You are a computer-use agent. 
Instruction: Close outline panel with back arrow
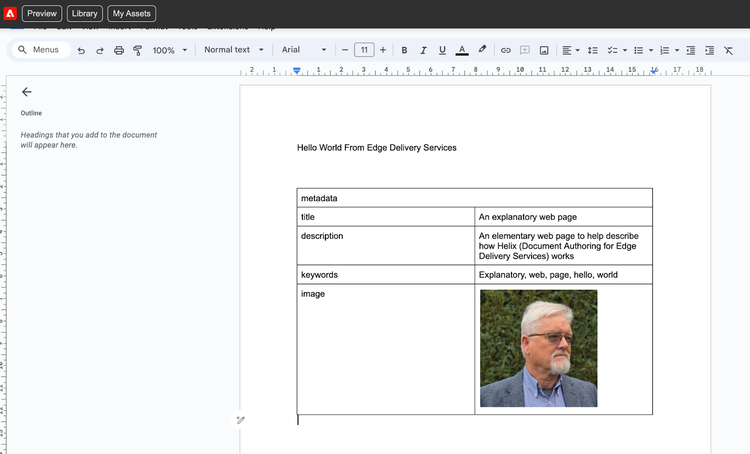[x=27, y=91]
